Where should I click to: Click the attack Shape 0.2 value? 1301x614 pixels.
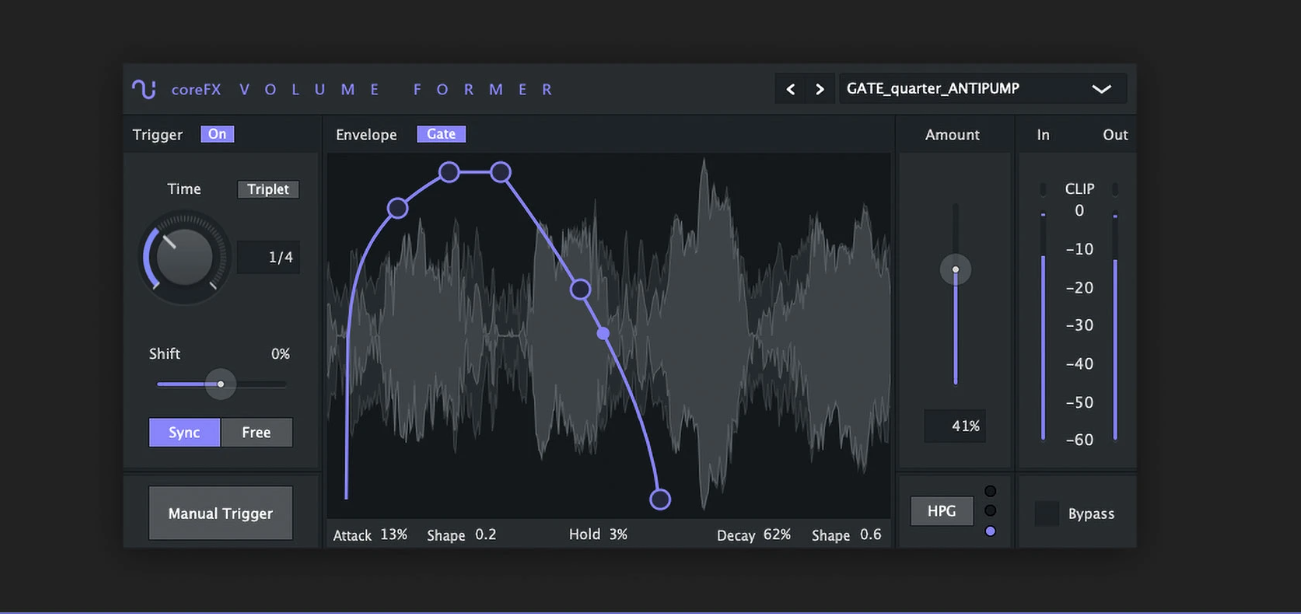(x=486, y=535)
